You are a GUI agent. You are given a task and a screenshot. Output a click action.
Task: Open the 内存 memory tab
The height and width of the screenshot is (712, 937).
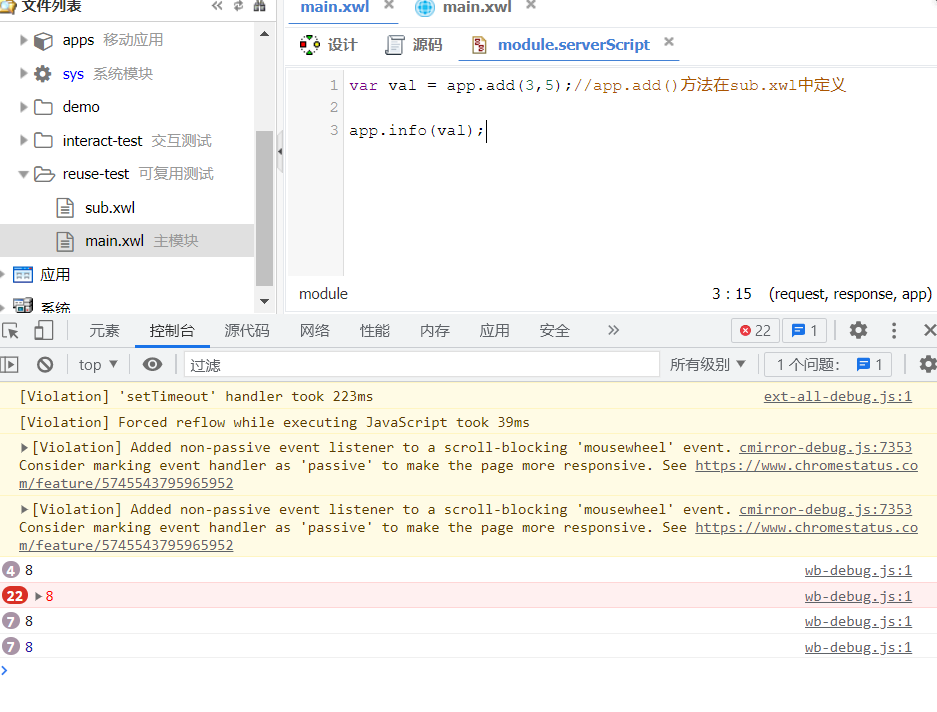tap(434, 331)
